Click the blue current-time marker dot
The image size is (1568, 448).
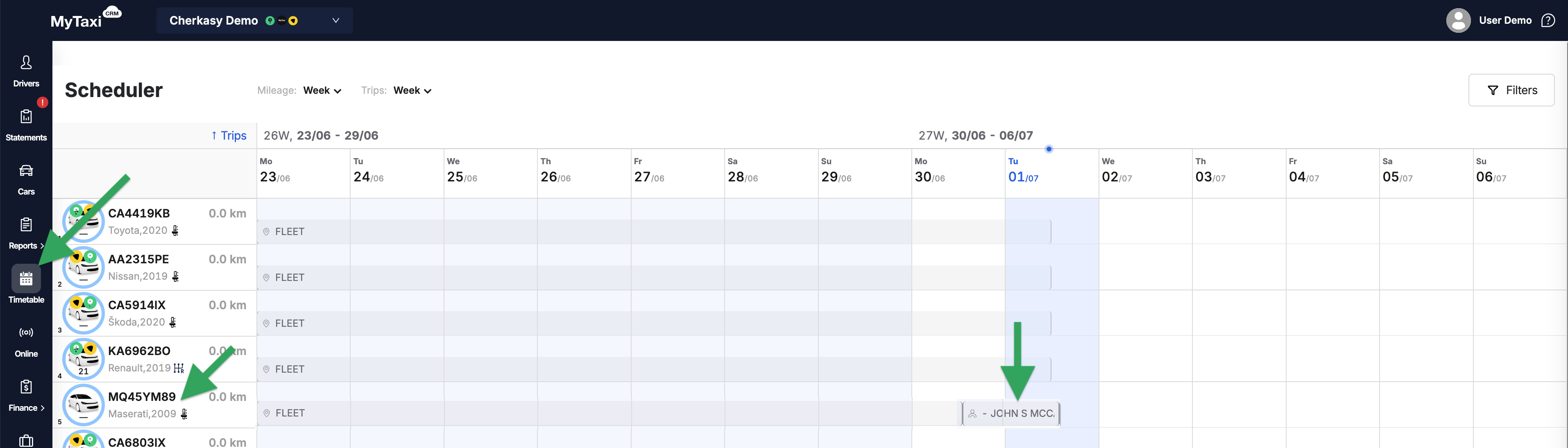coord(1049,149)
